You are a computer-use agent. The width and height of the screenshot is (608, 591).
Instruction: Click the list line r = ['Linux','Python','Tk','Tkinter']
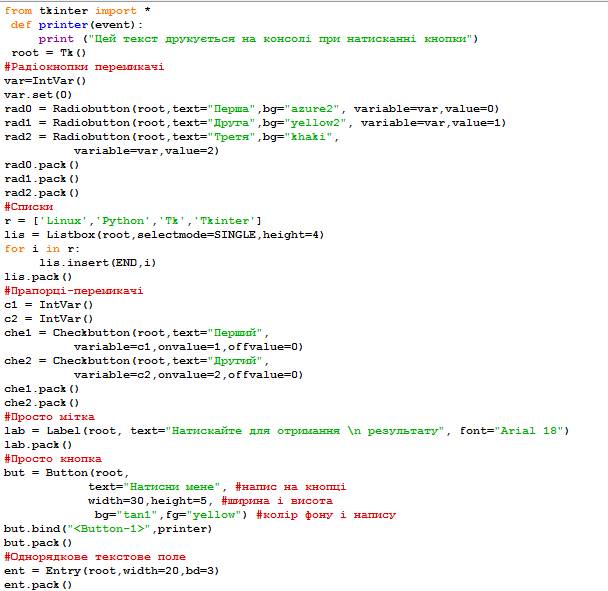pyautogui.click(x=133, y=221)
